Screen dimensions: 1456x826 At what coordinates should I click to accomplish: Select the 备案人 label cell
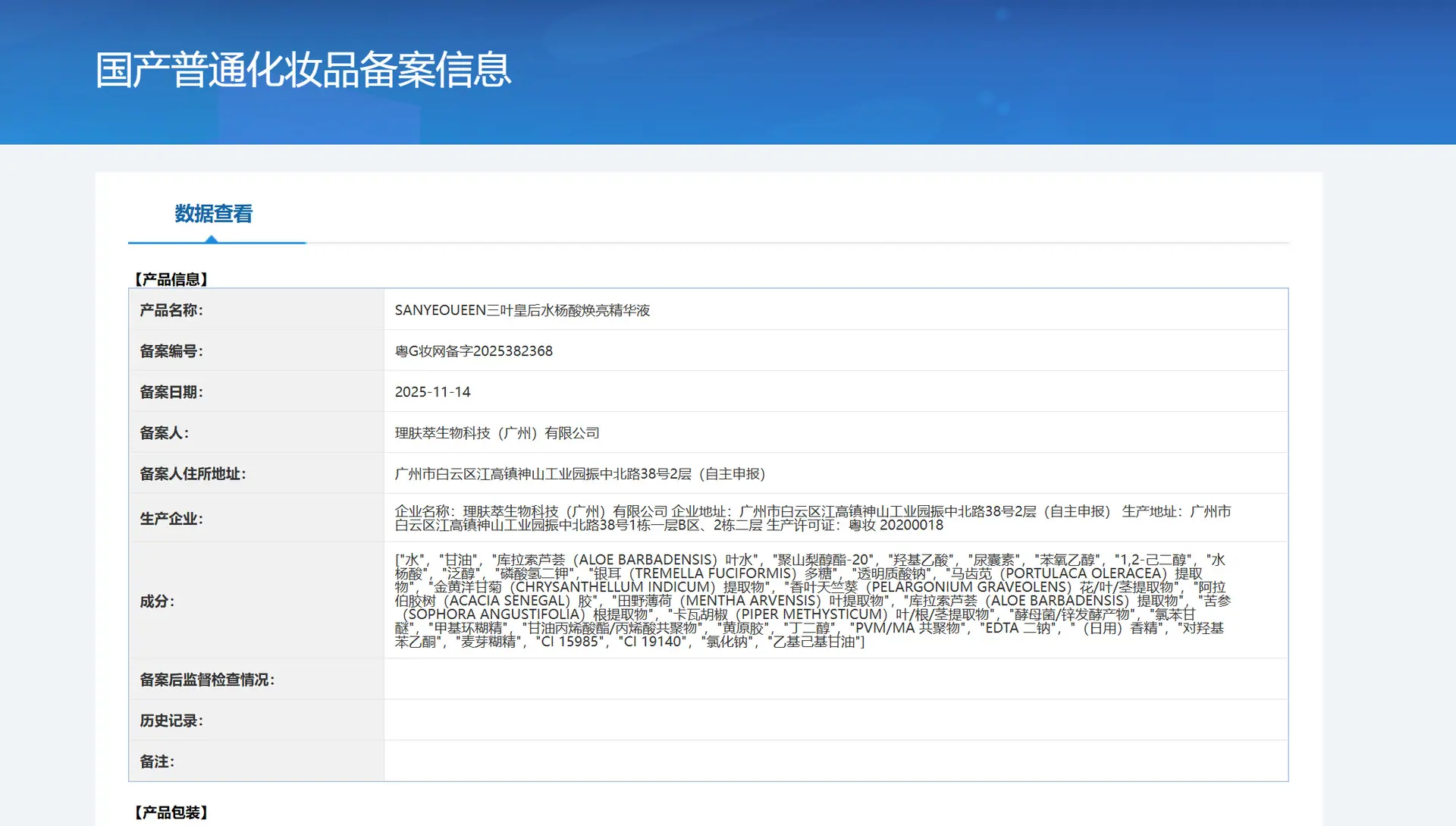pos(256,432)
